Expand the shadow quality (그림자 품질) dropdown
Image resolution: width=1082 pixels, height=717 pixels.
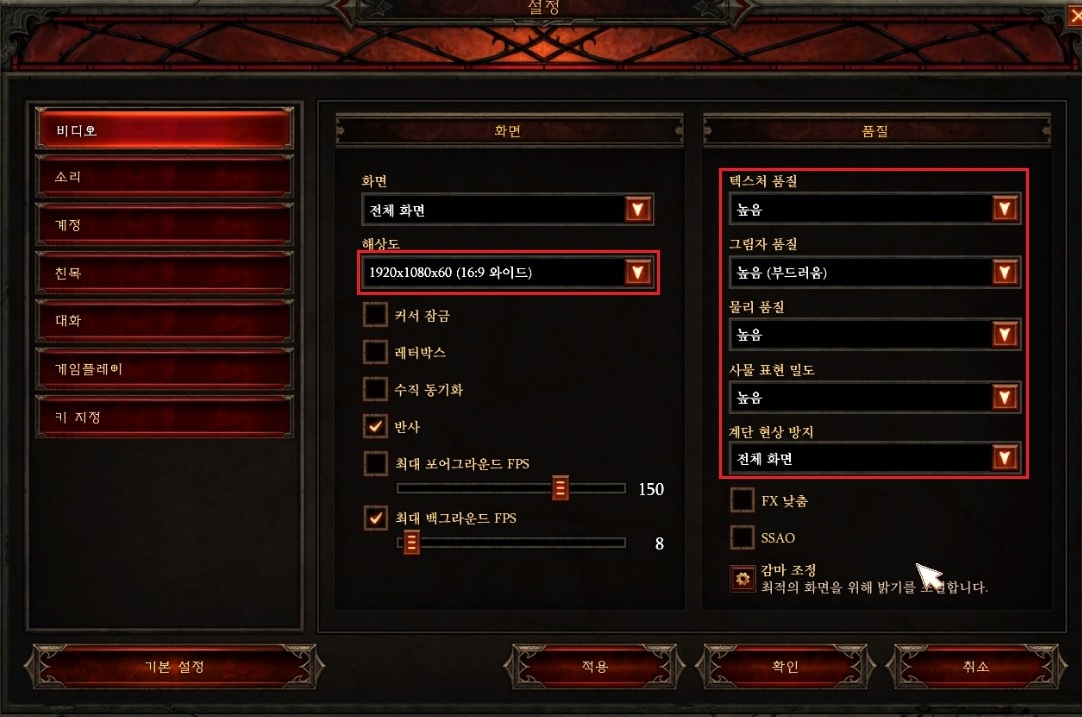(1005, 272)
